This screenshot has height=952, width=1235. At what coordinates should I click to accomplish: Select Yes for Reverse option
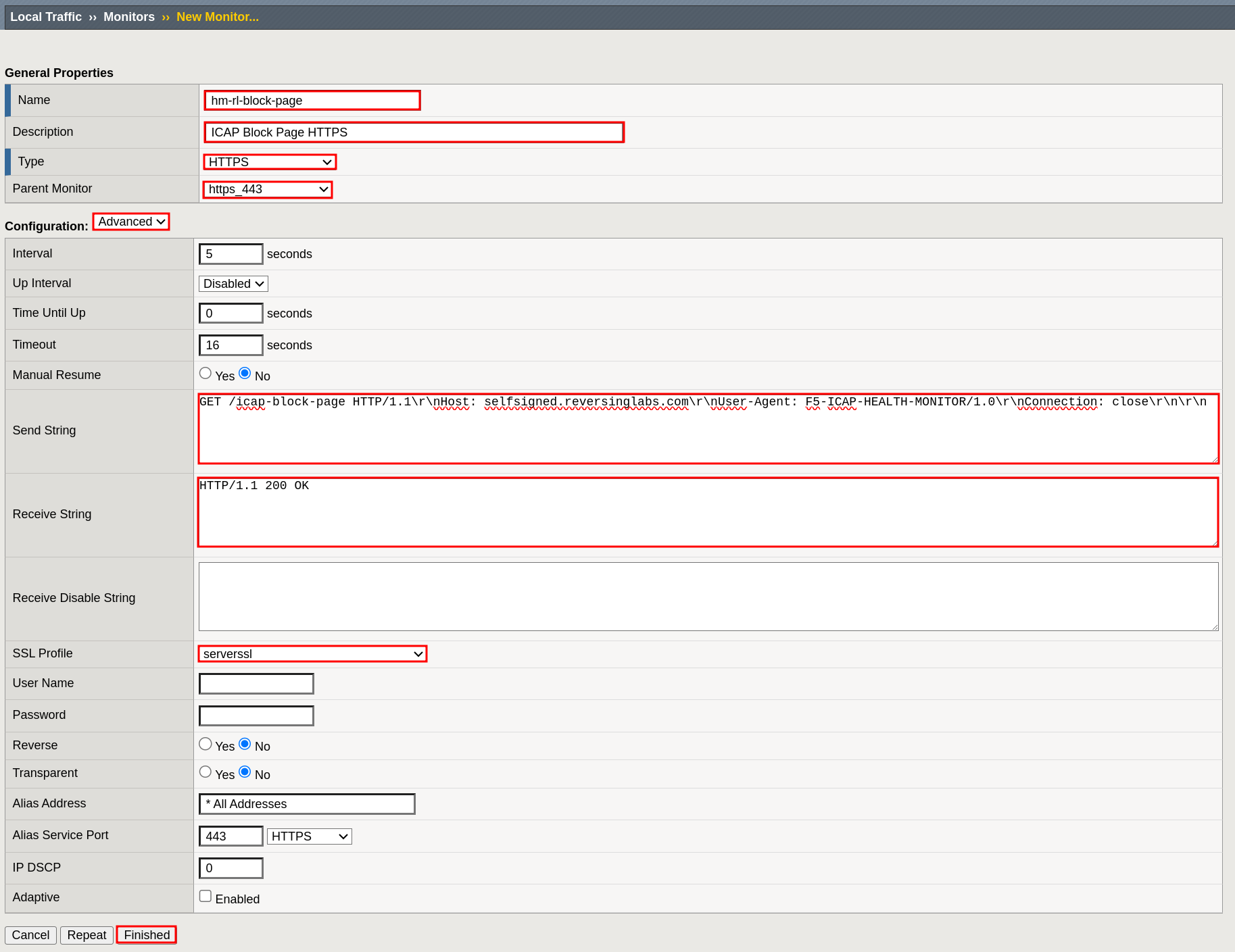[205, 744]
